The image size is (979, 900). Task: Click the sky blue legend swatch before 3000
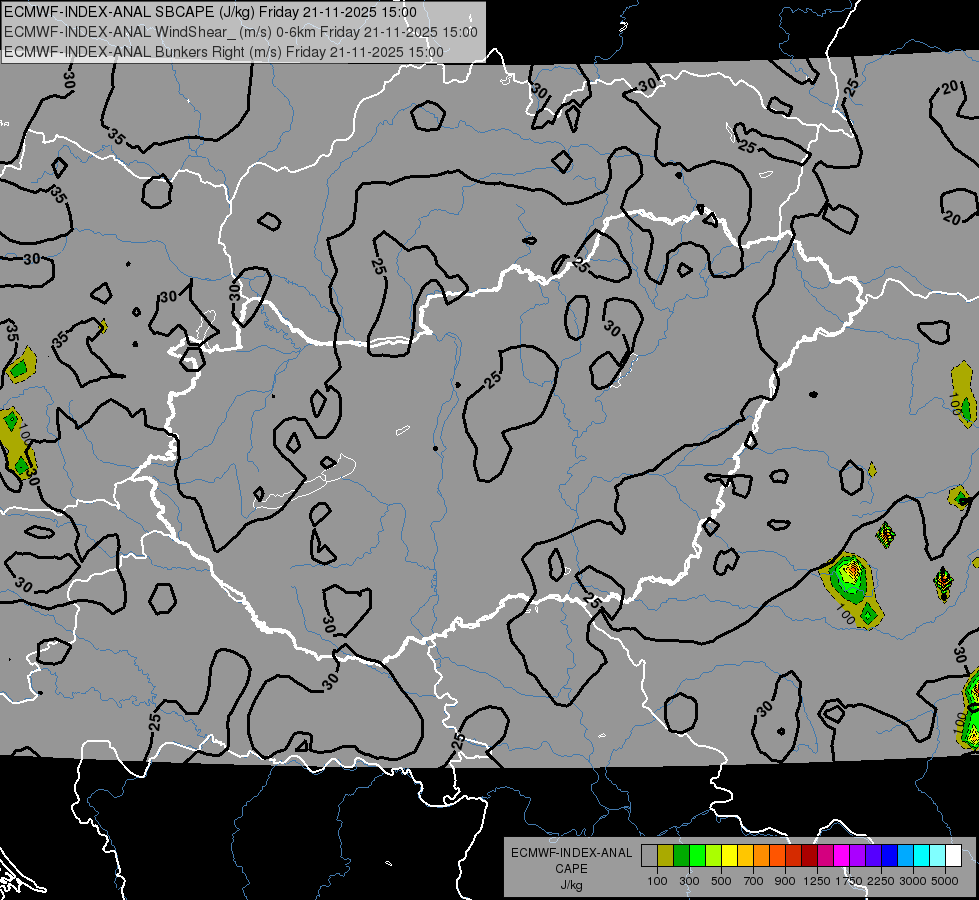[x=905, y=856]
